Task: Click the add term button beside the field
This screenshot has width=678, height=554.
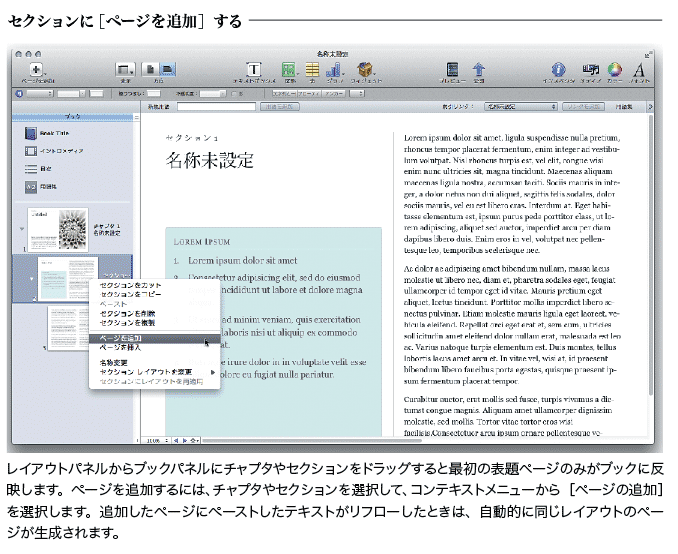Action: pos(280,106)
